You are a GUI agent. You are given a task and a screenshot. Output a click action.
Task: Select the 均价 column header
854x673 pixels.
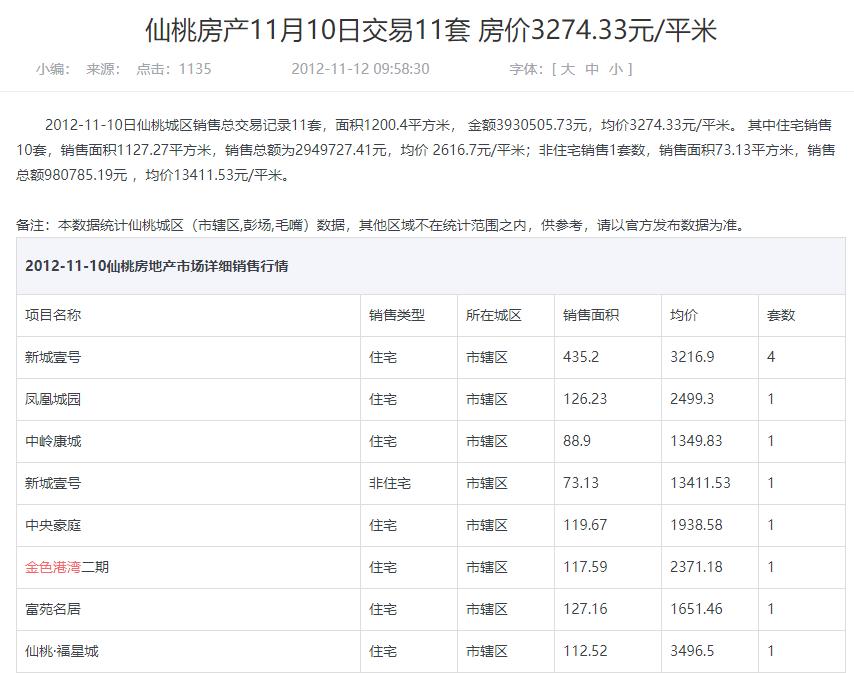click(684, 313)
